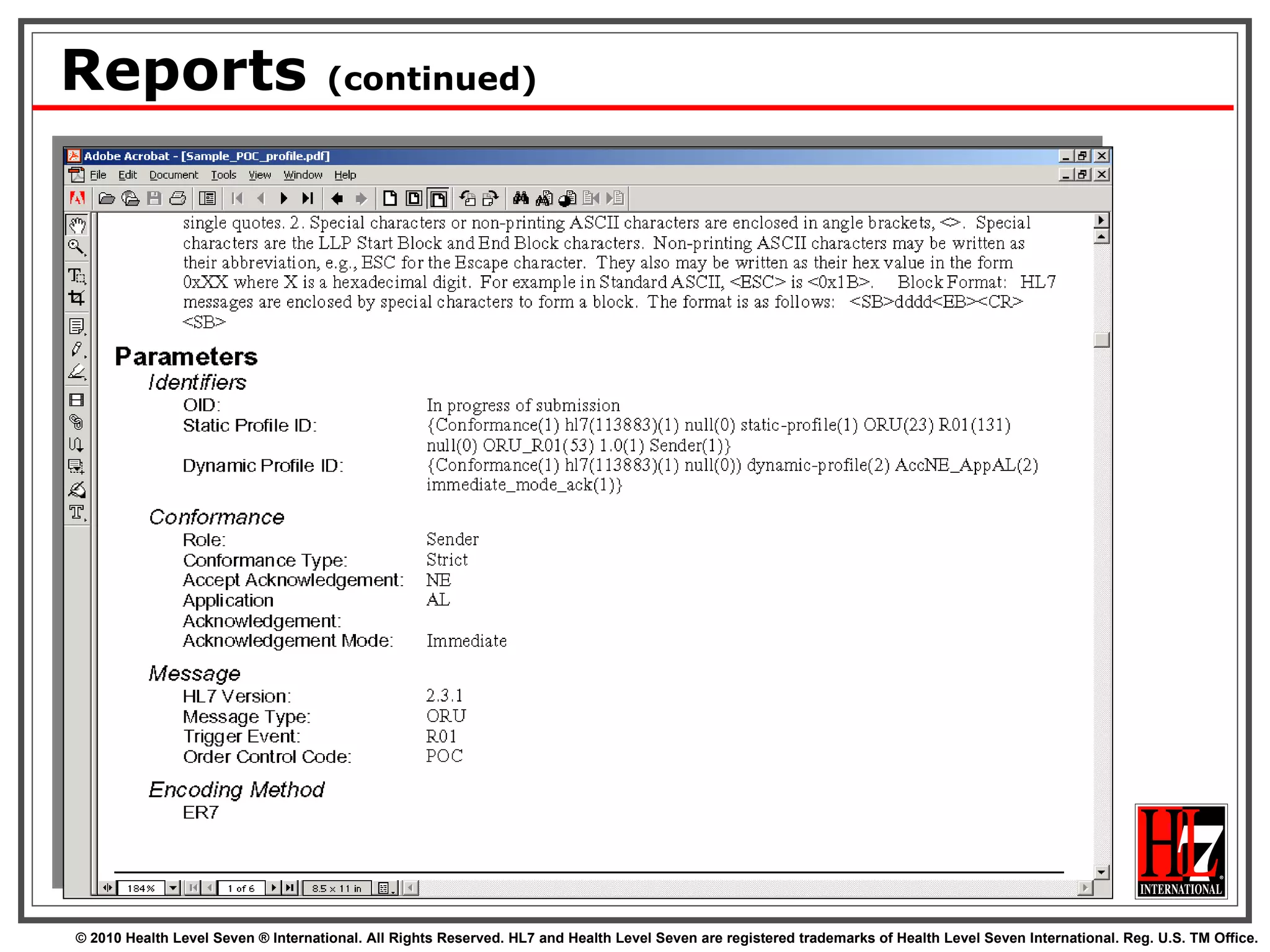1270x952 pixels.
Task: Open the page layout dropdown in the status bar
Action: click(386, 888)
